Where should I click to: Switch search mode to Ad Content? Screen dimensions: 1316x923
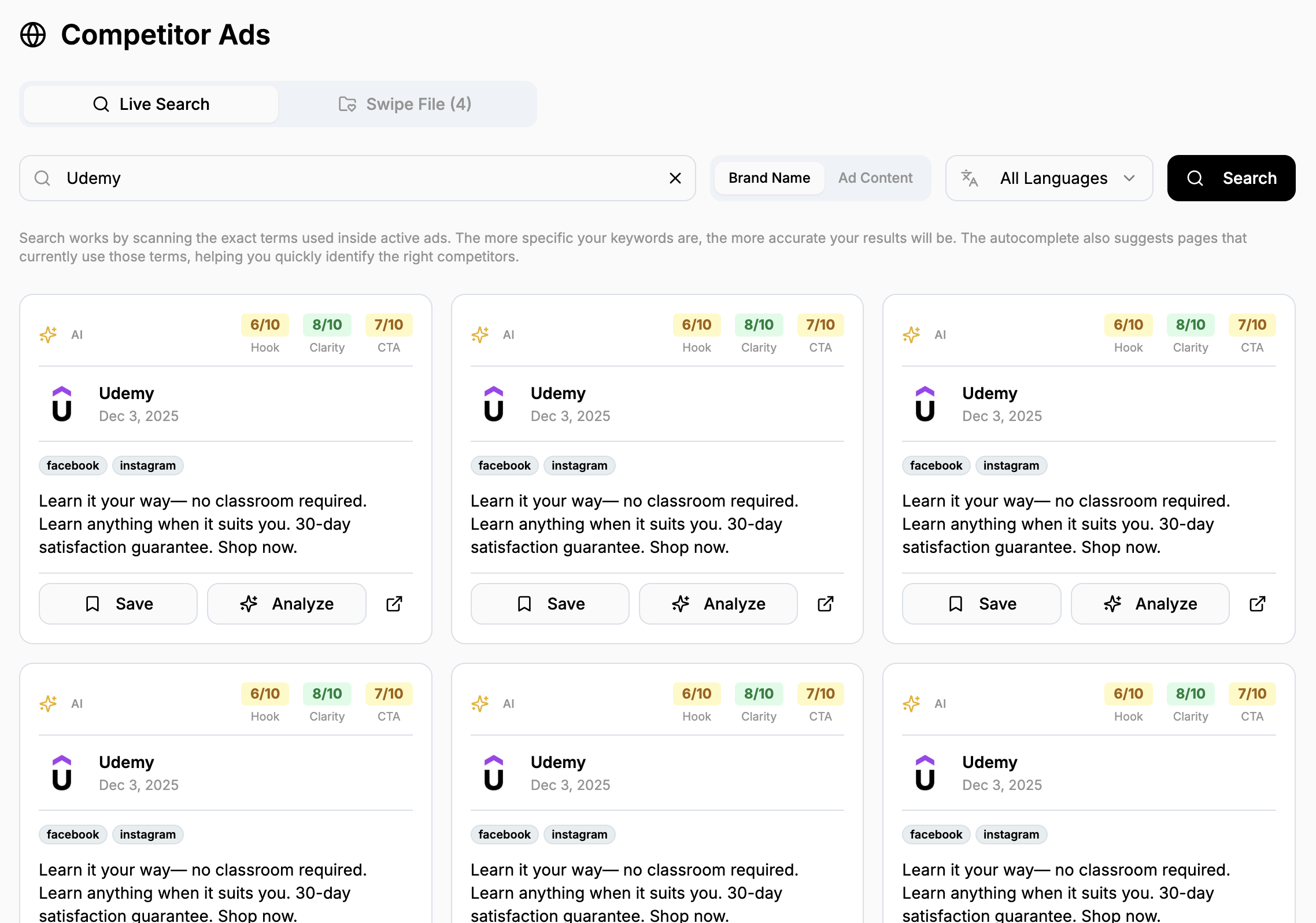(875, 178)
